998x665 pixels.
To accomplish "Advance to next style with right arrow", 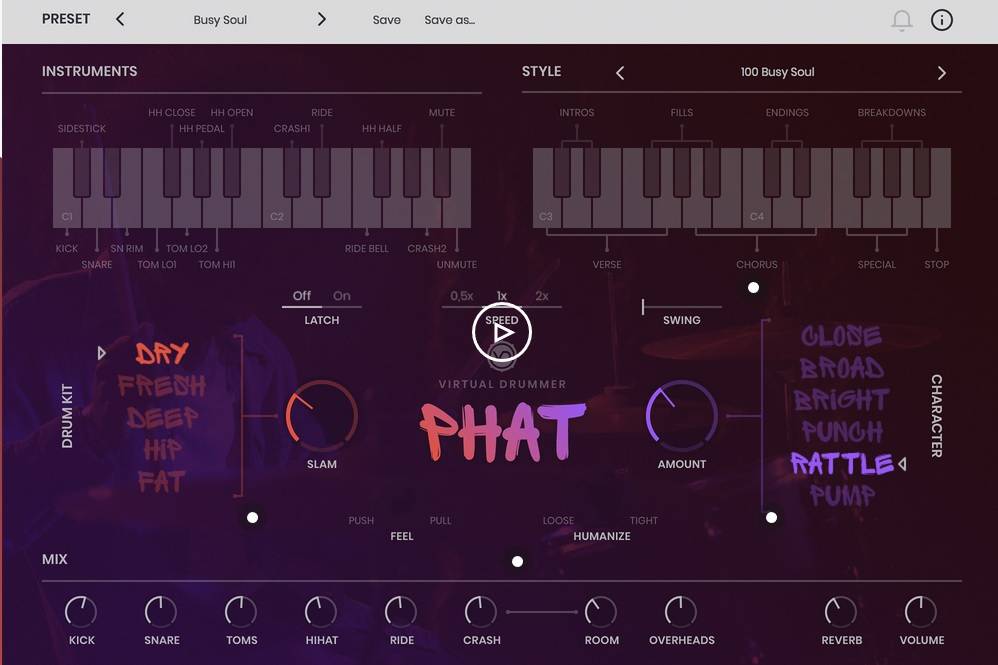I will (x=941, y=72).
